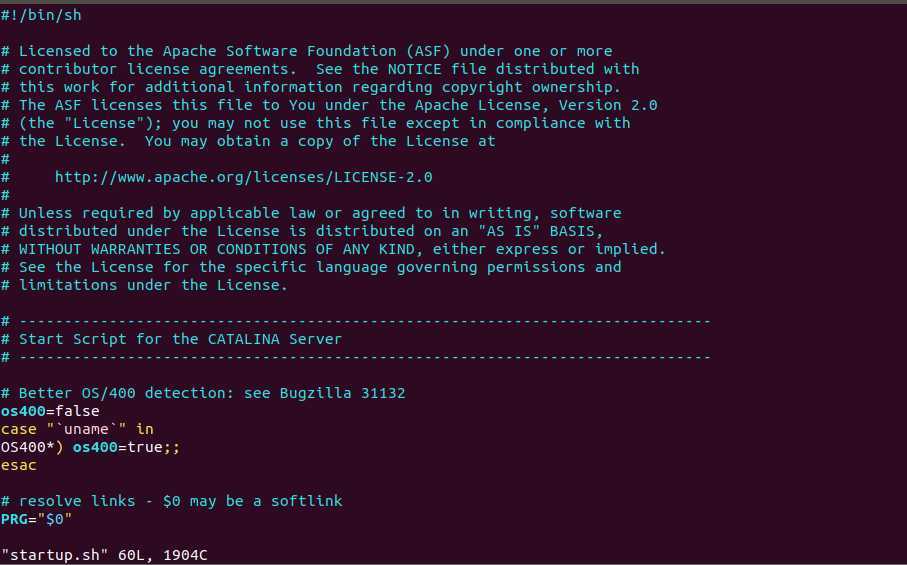Screen dimensions: 907x565
Task: Place cursor on PRG="$0" line
Action: 36,519
